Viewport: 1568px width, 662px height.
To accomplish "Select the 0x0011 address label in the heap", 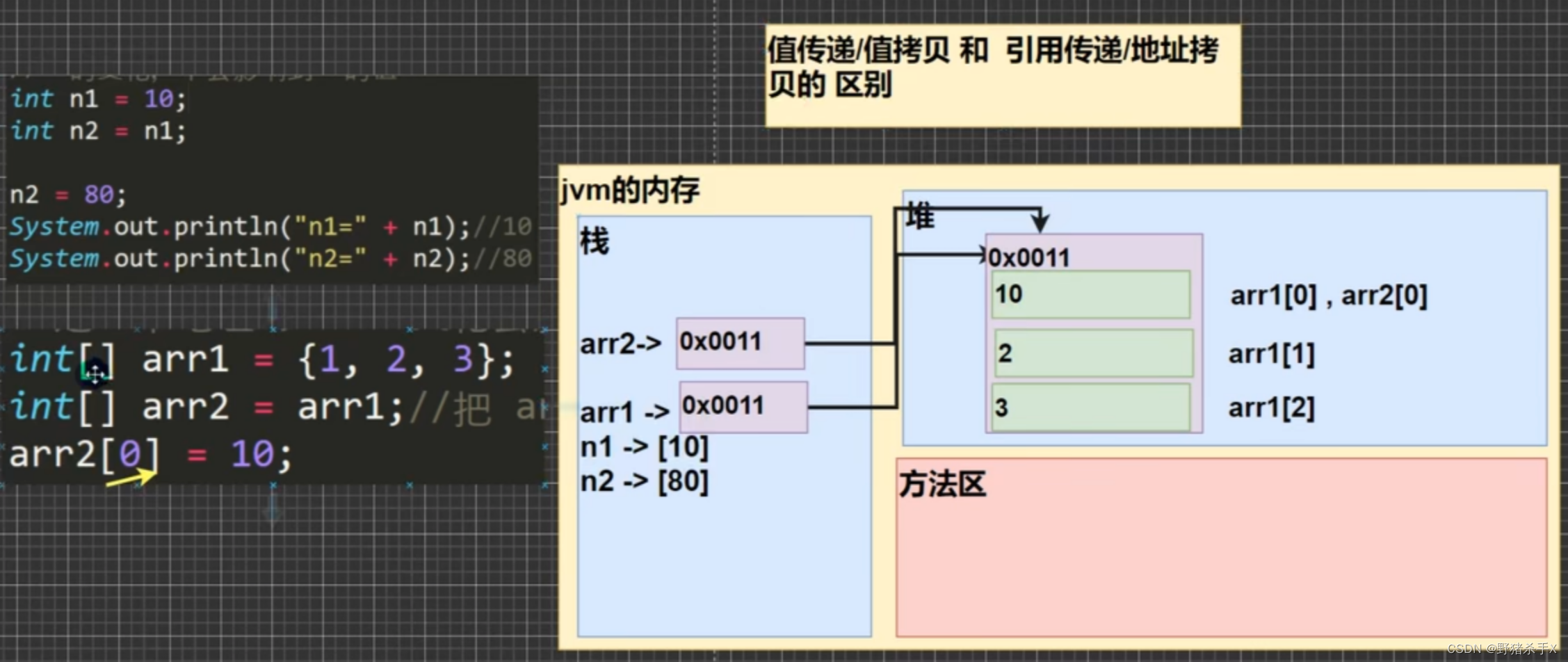I will click(1029, 258).
